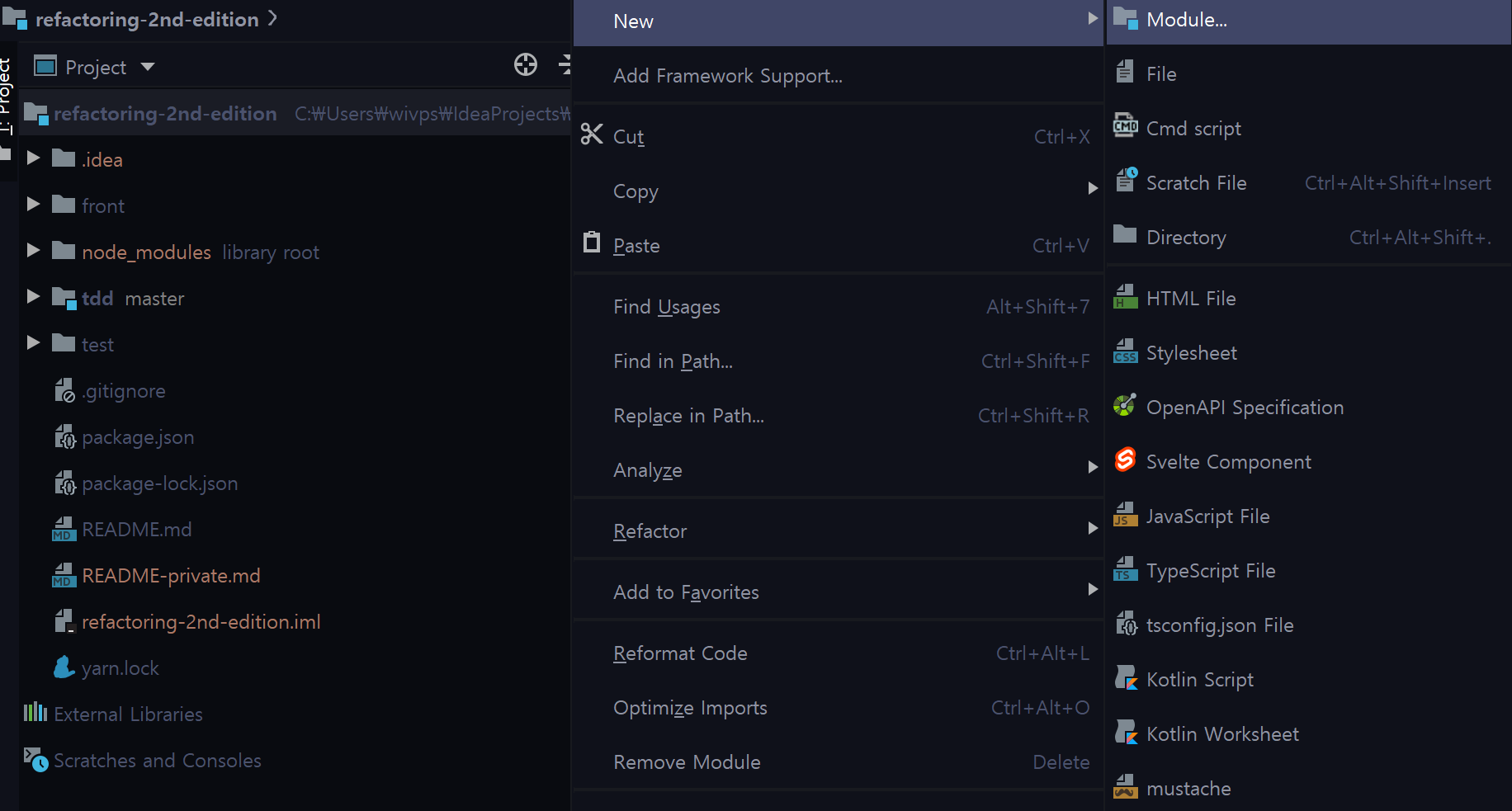
Task: Choose Add Framework Support...
Action: [838, 76]
